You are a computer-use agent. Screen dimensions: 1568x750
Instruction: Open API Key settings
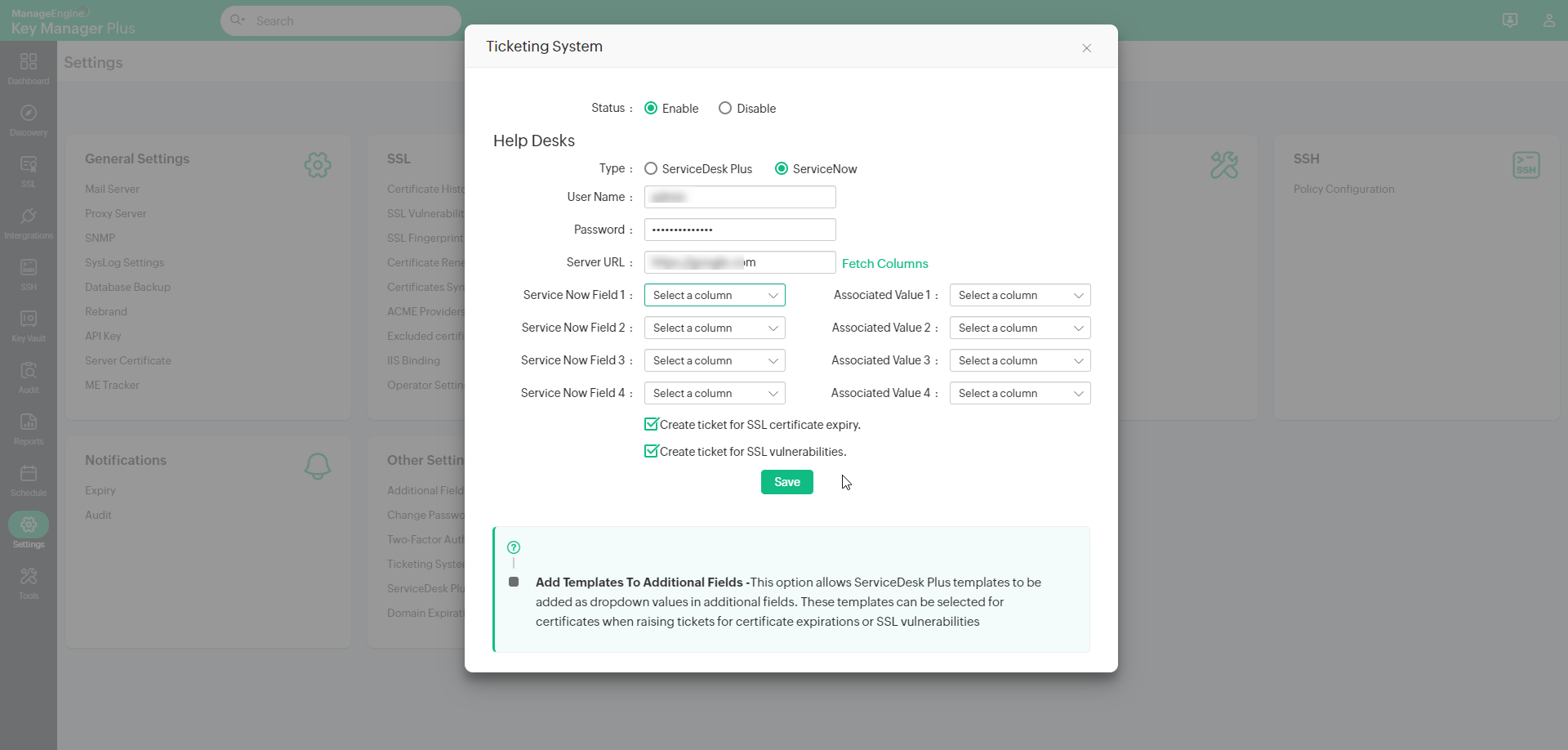(103, 336)
